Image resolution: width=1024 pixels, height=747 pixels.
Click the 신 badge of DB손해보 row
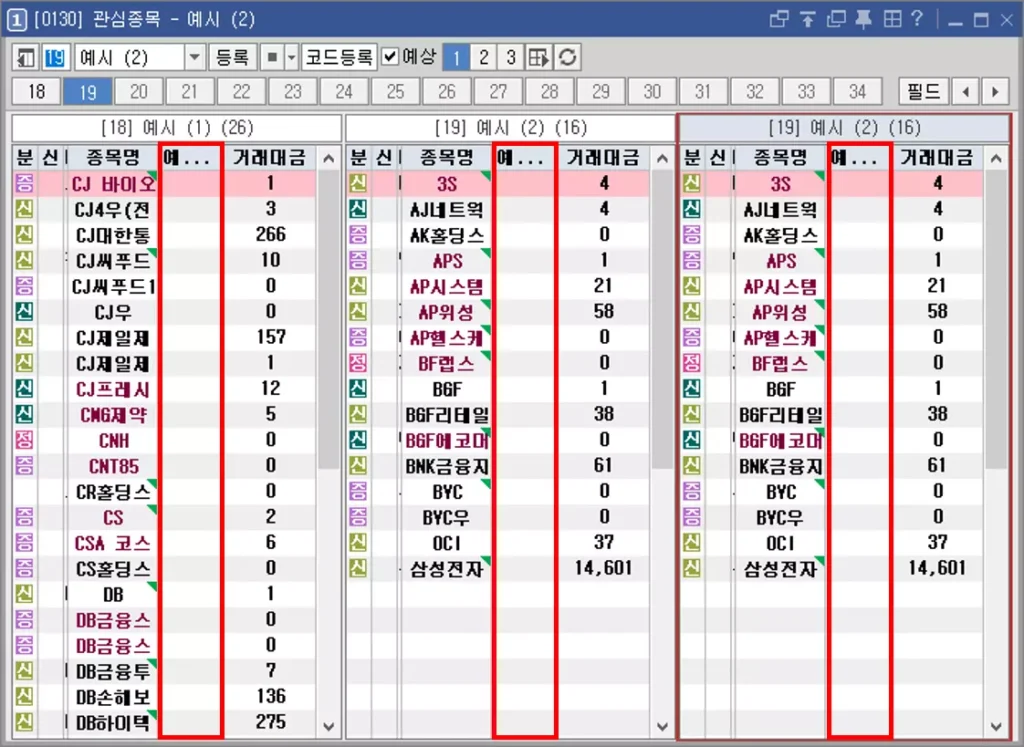(24, 696)
